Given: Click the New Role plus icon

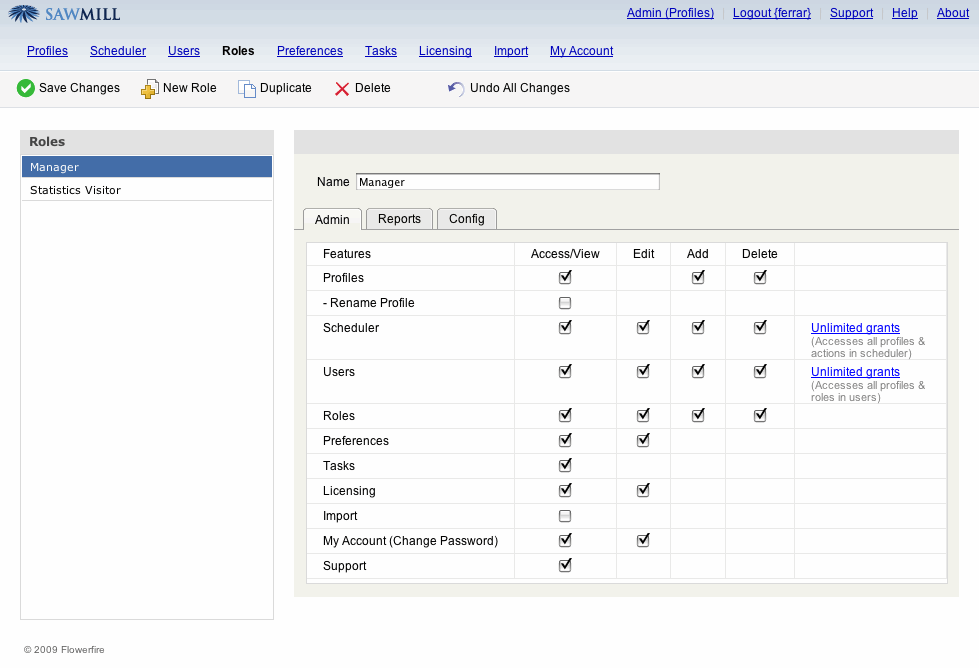Looking at the screenshot, I should point(149,89).
